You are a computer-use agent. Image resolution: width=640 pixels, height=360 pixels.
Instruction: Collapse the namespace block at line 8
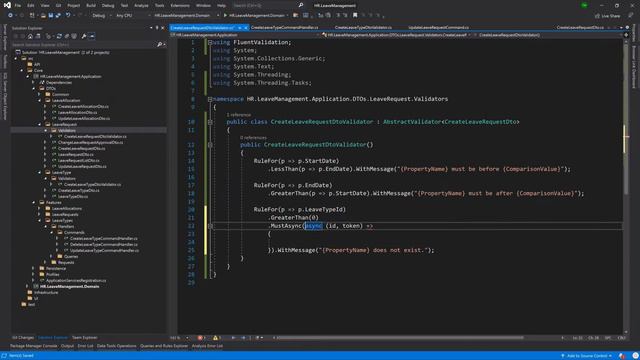coord(210,99)
